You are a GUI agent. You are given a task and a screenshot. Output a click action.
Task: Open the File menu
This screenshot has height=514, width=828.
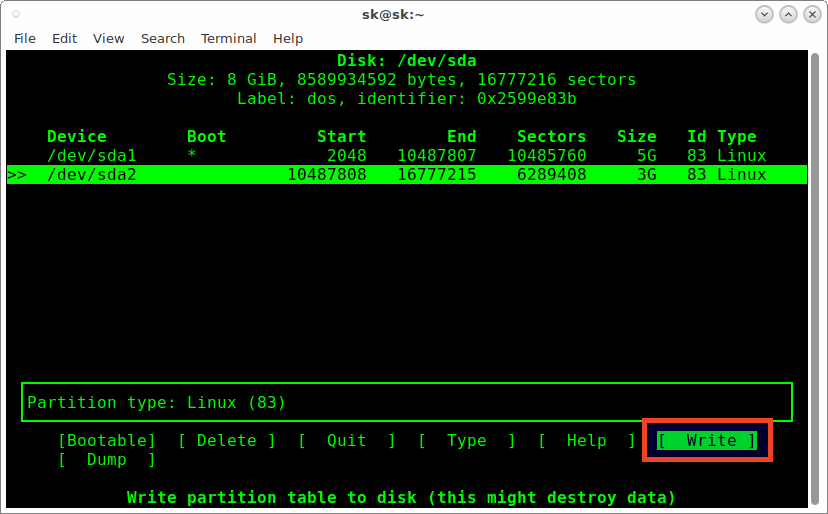(x=25, y=39)
